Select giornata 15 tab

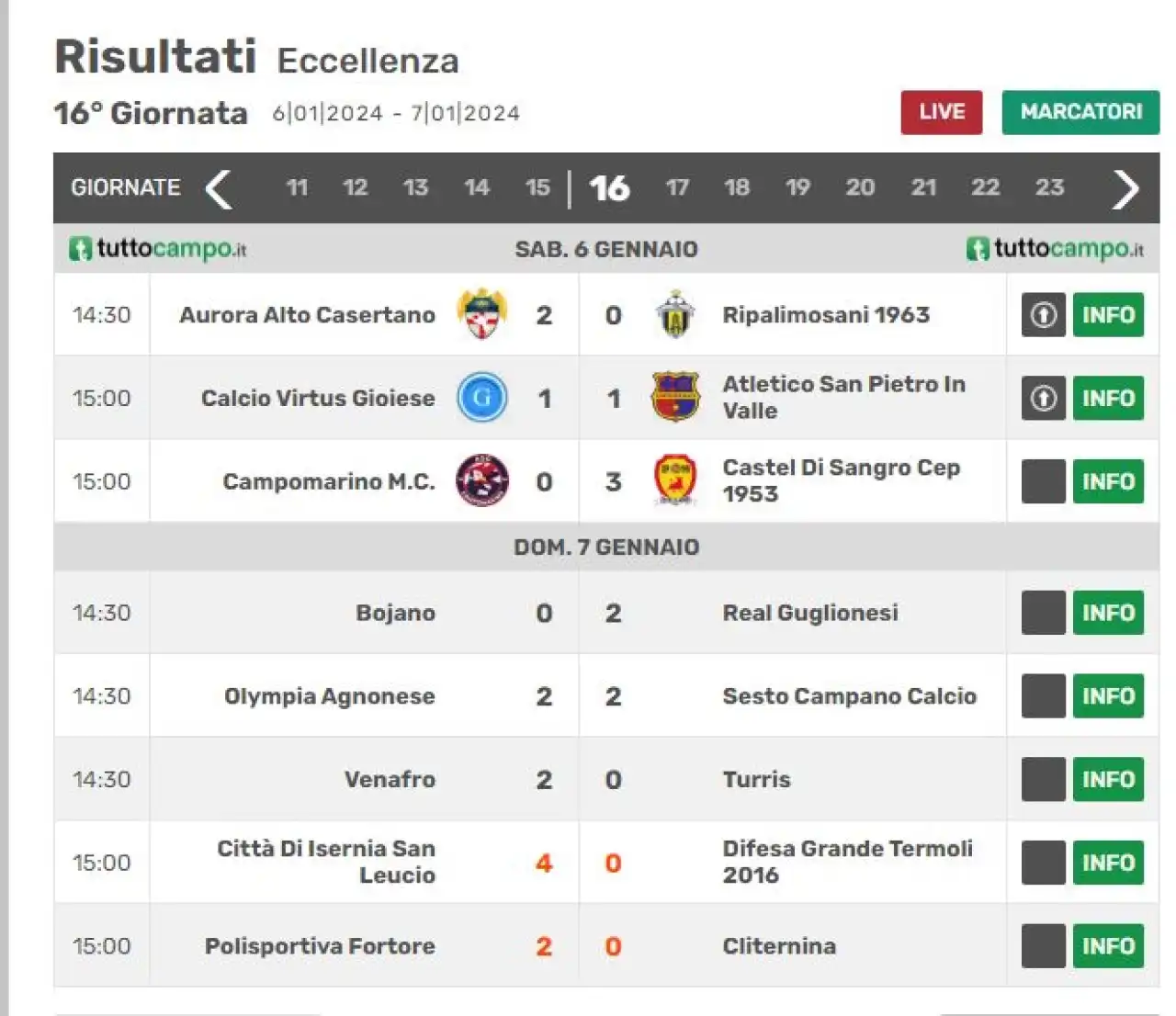537,187
